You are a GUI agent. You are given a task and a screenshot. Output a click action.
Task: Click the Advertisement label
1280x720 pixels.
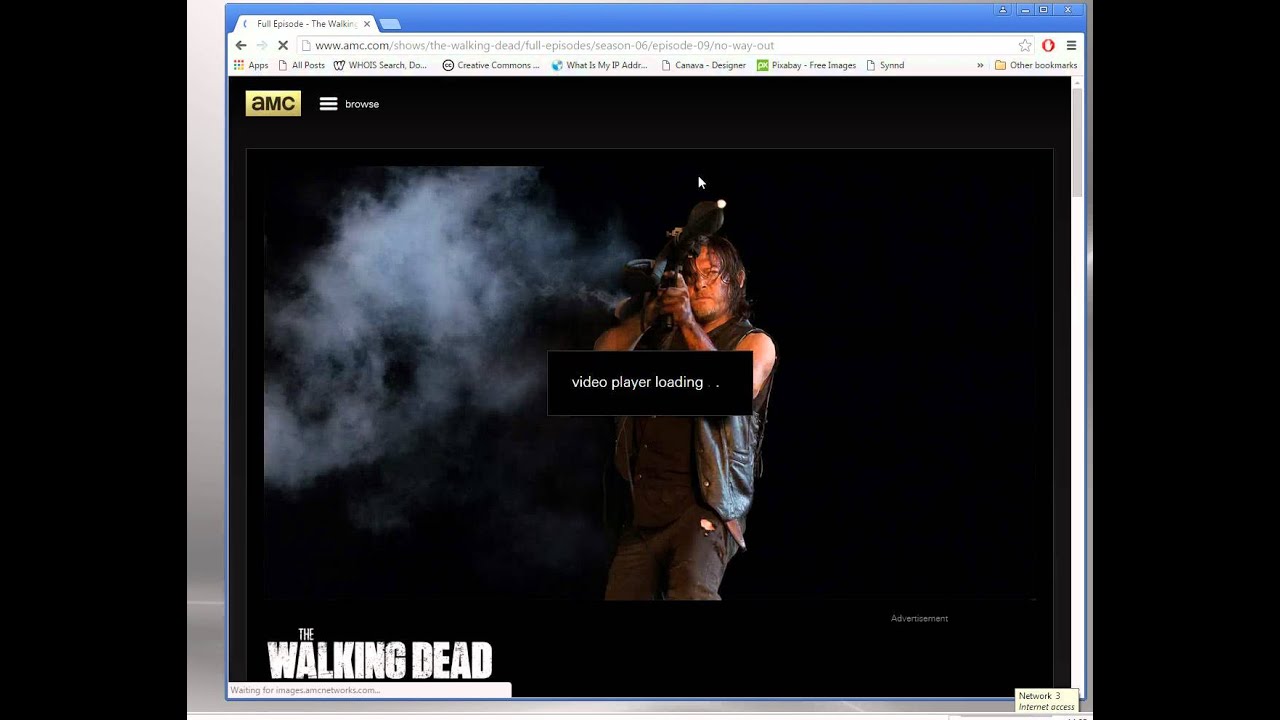coord(919,618)
